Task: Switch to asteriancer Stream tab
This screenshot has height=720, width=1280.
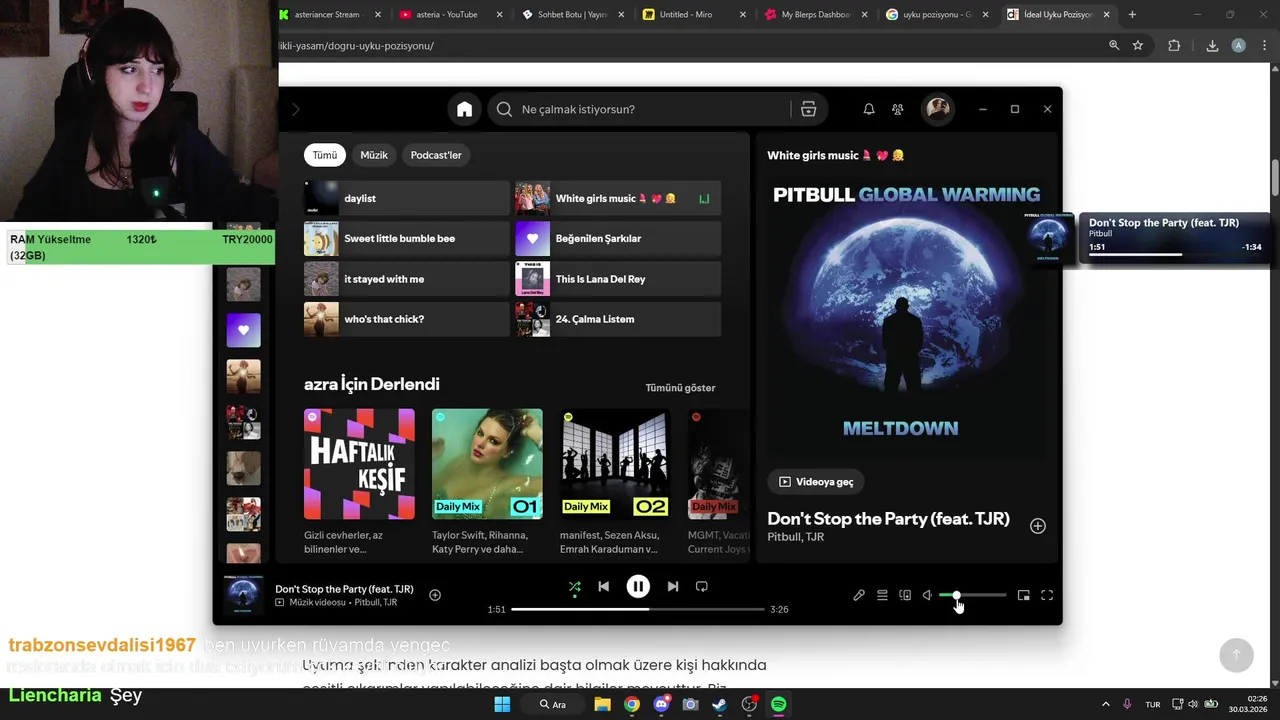Action: pos(327,15)
